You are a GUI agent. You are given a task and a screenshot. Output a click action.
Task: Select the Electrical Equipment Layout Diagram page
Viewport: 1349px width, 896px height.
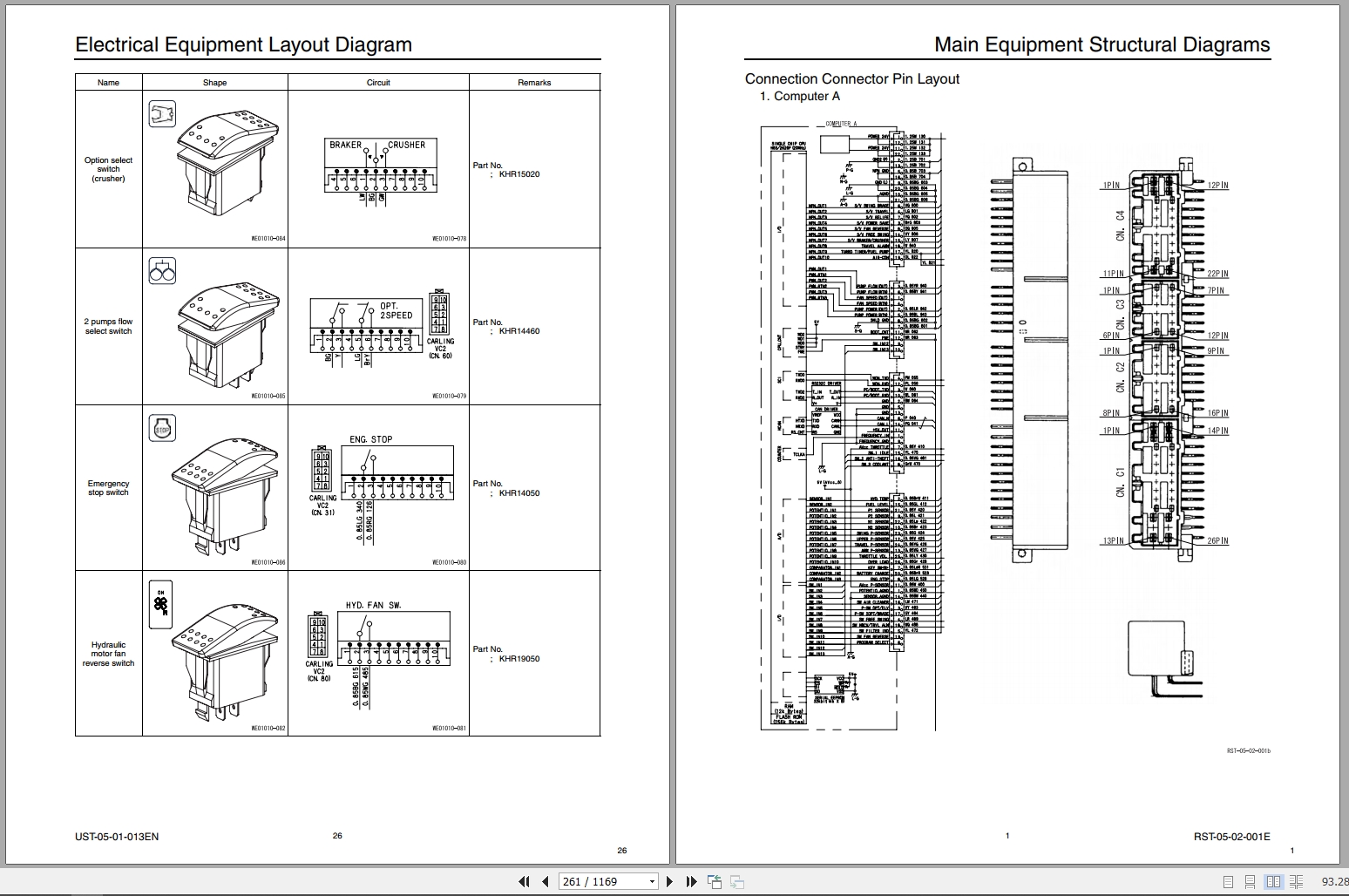click(x=244, y=44)
